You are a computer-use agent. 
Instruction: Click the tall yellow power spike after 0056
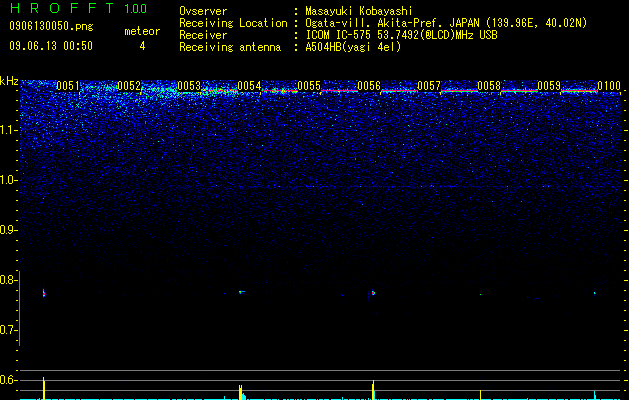(x=373, y=390)
